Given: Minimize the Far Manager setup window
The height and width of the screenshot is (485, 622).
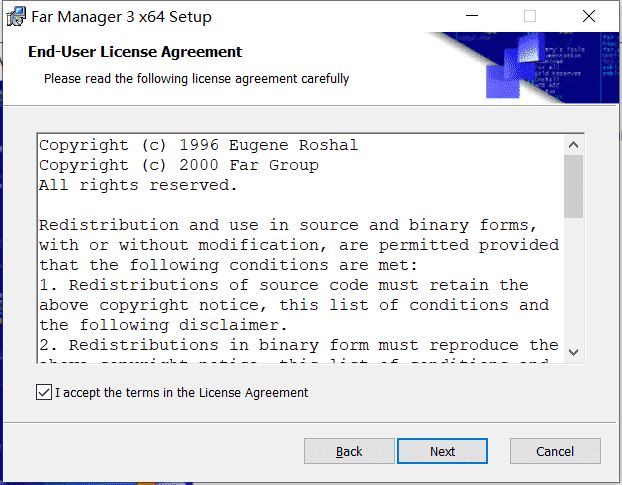Looking at the screenshot, I should [472, 16].
